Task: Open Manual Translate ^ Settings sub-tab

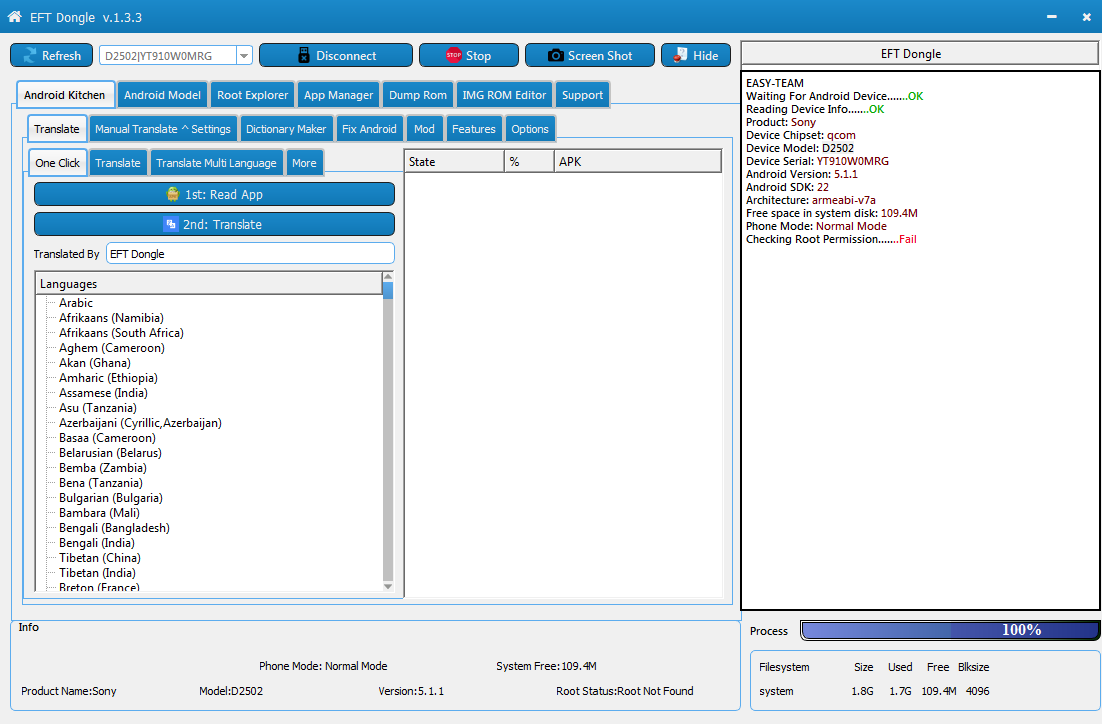Action: coord(162,129)
